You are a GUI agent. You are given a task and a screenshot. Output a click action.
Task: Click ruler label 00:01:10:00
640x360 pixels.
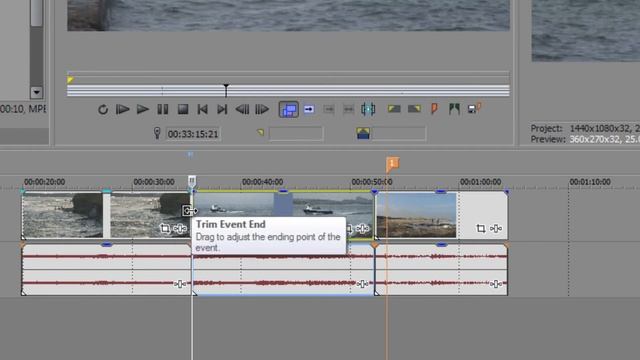tap(590, 182)
